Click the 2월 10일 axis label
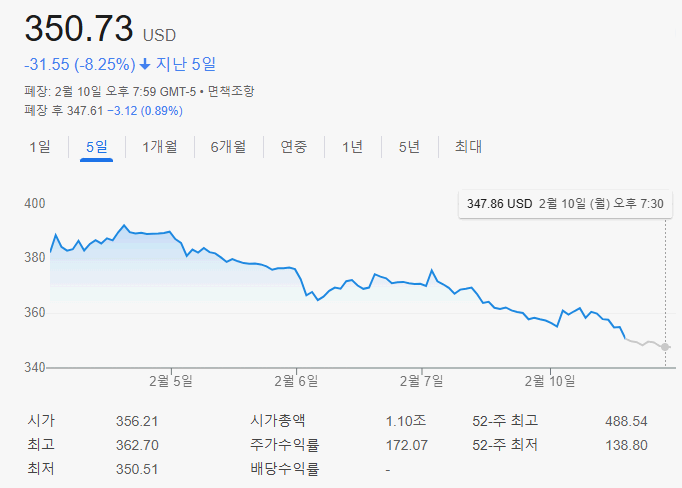 point(550,381)
